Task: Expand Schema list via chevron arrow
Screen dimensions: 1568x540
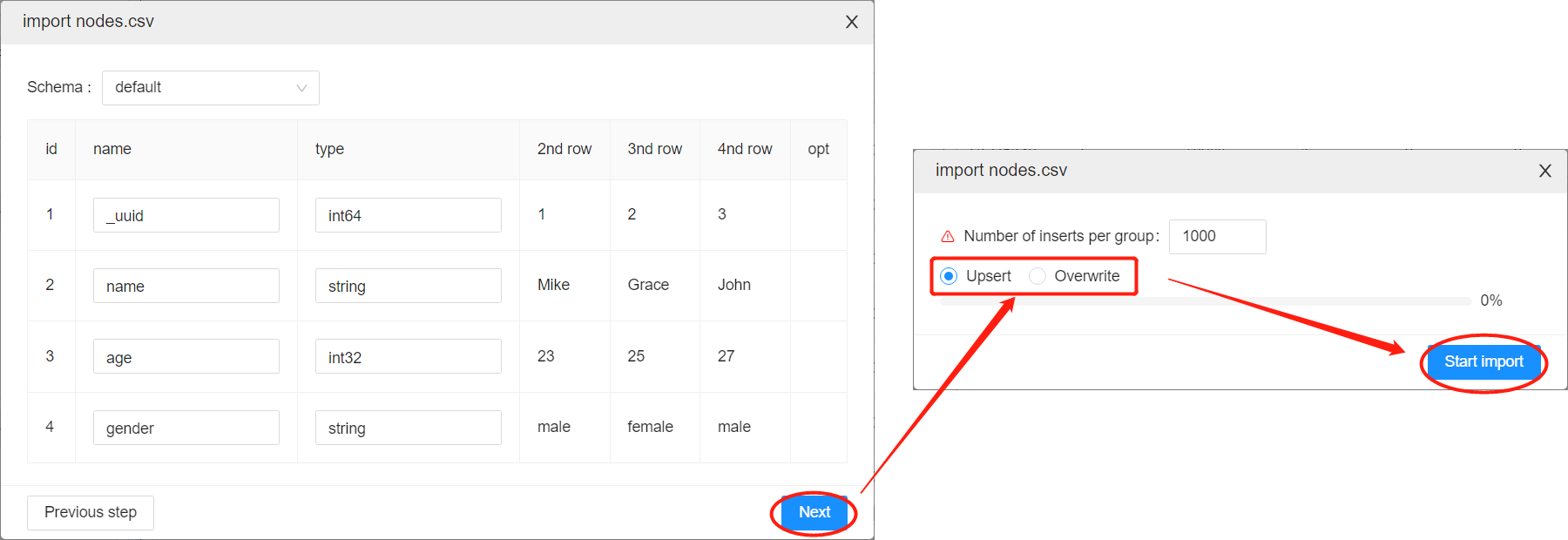Action: click(301, 88)
